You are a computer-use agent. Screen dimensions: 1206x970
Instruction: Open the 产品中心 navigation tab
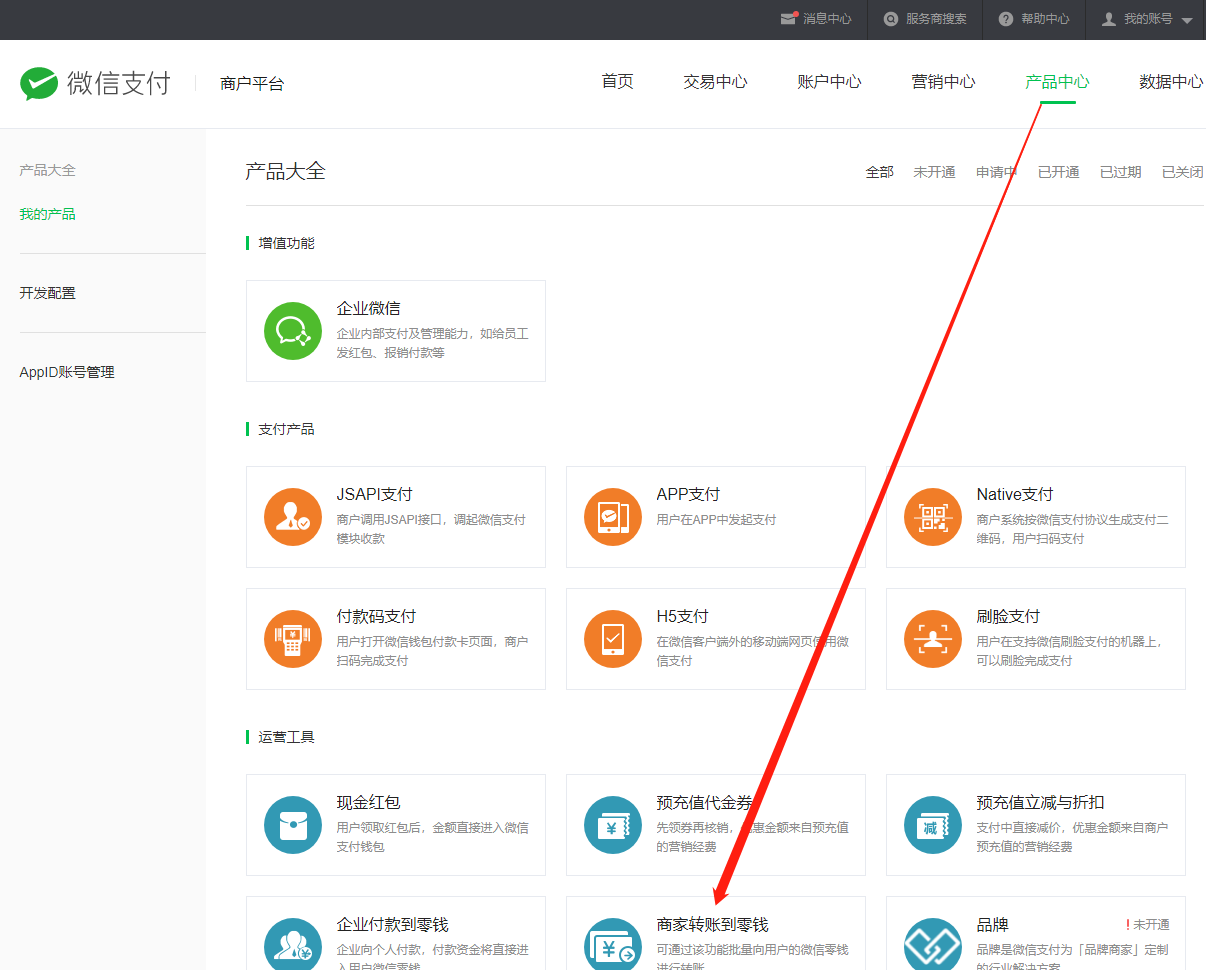pos(1057,82)
